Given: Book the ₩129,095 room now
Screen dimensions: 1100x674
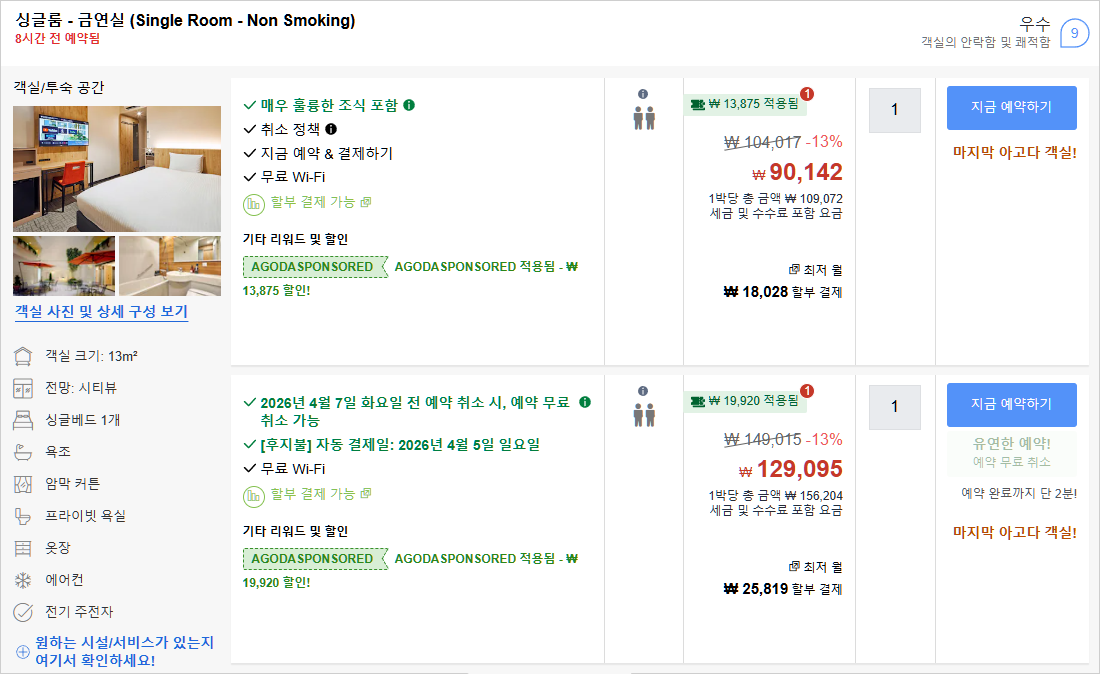Looking at the screenshot, I should pos(1011,404).
